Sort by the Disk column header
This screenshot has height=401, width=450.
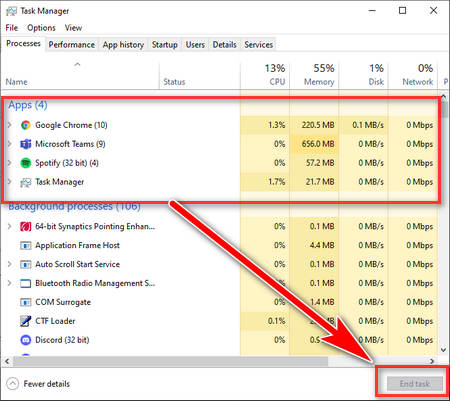(x=363, y=75)
